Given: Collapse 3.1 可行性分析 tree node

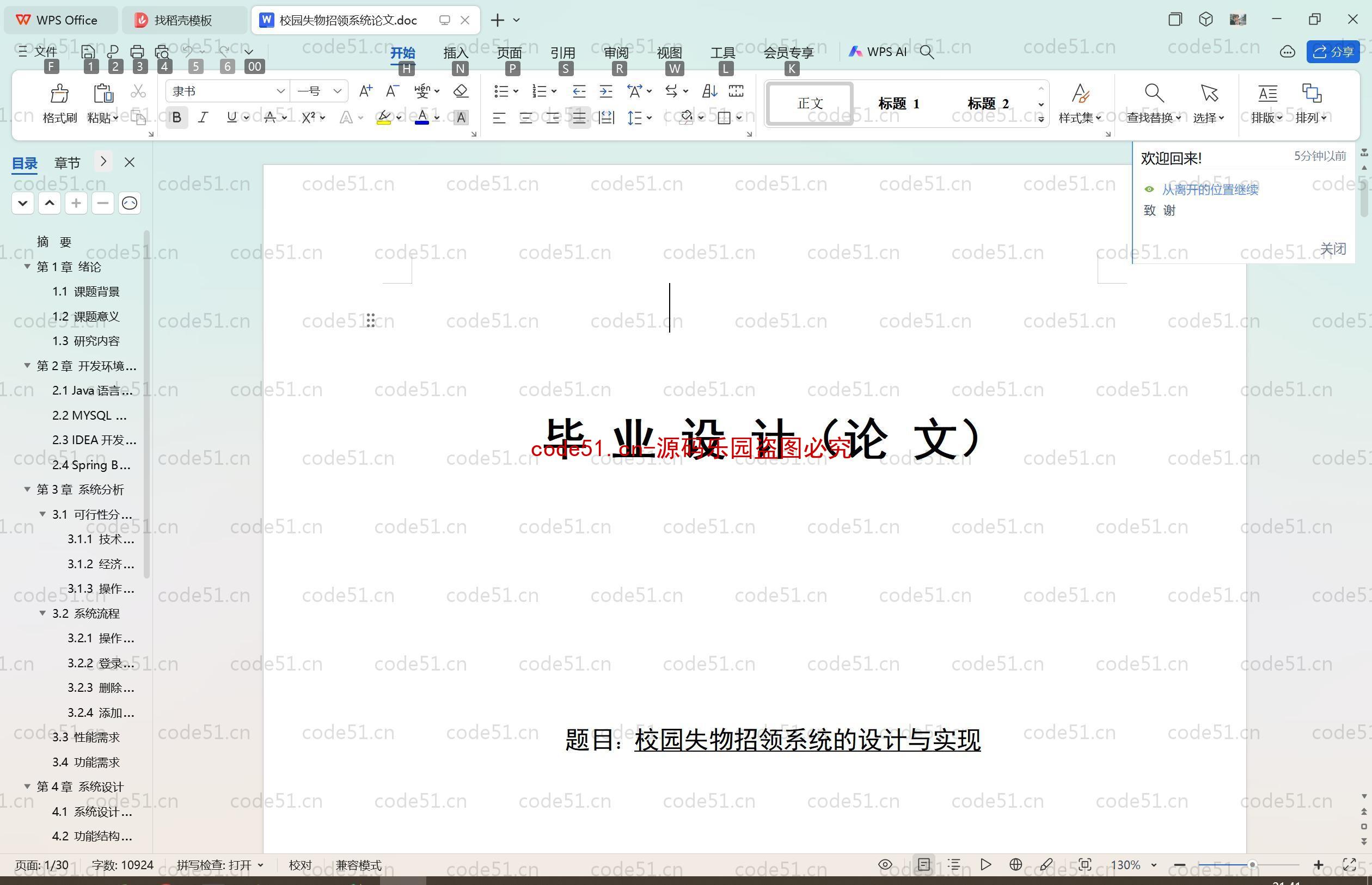Looking at the screenshot, I should pyautogui.click(x=42, y=514).
